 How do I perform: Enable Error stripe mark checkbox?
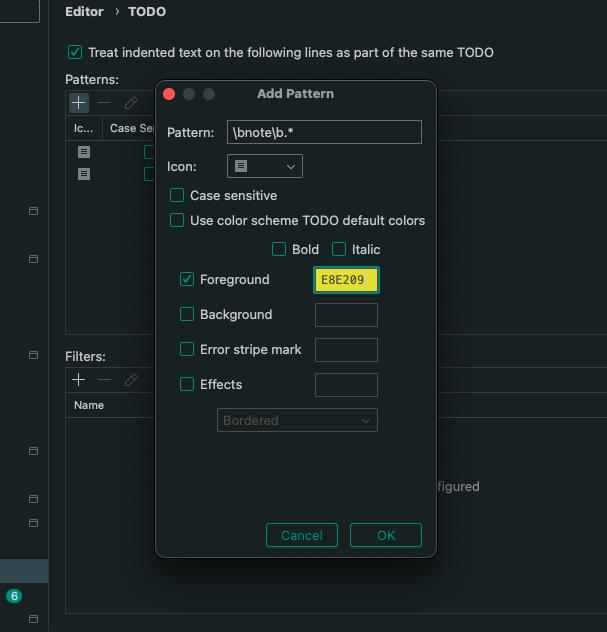[x=187, y=349]
